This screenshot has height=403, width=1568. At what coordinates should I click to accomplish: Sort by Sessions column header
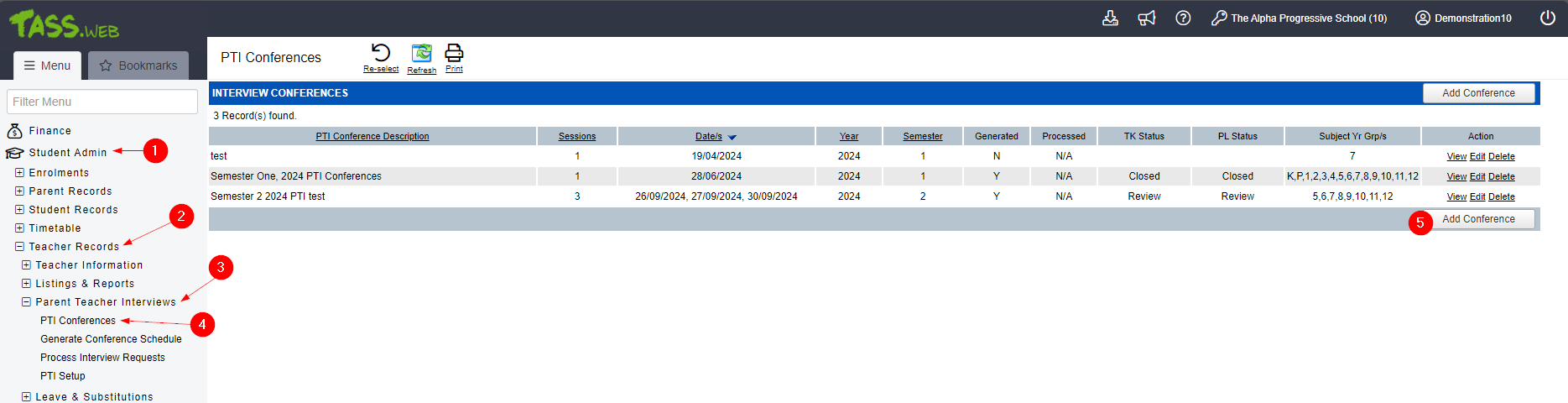pos(577,136)
